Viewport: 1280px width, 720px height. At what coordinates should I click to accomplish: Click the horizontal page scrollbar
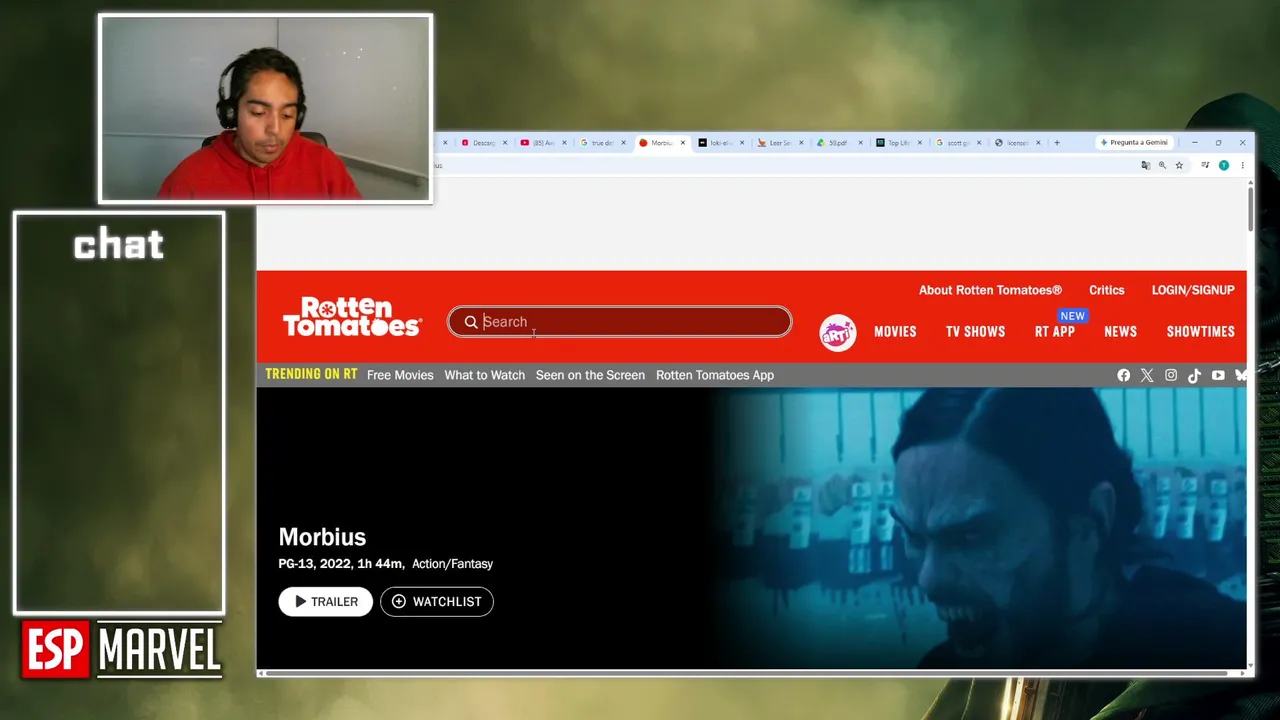[745, 673]
